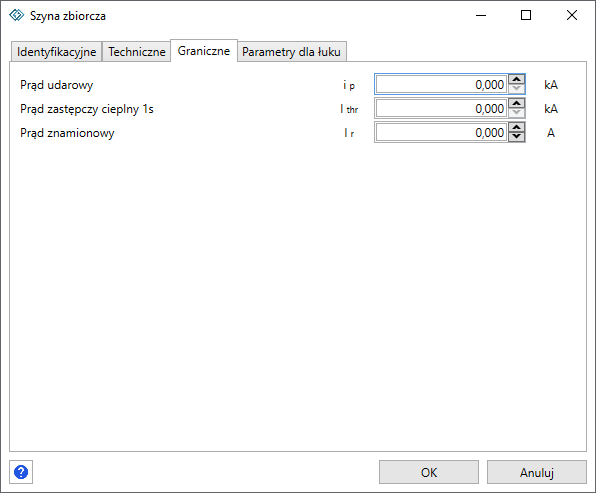Viewport: 596px width, 493px height.
Task: Select the Graniczne tab
Action: [204, 51]
